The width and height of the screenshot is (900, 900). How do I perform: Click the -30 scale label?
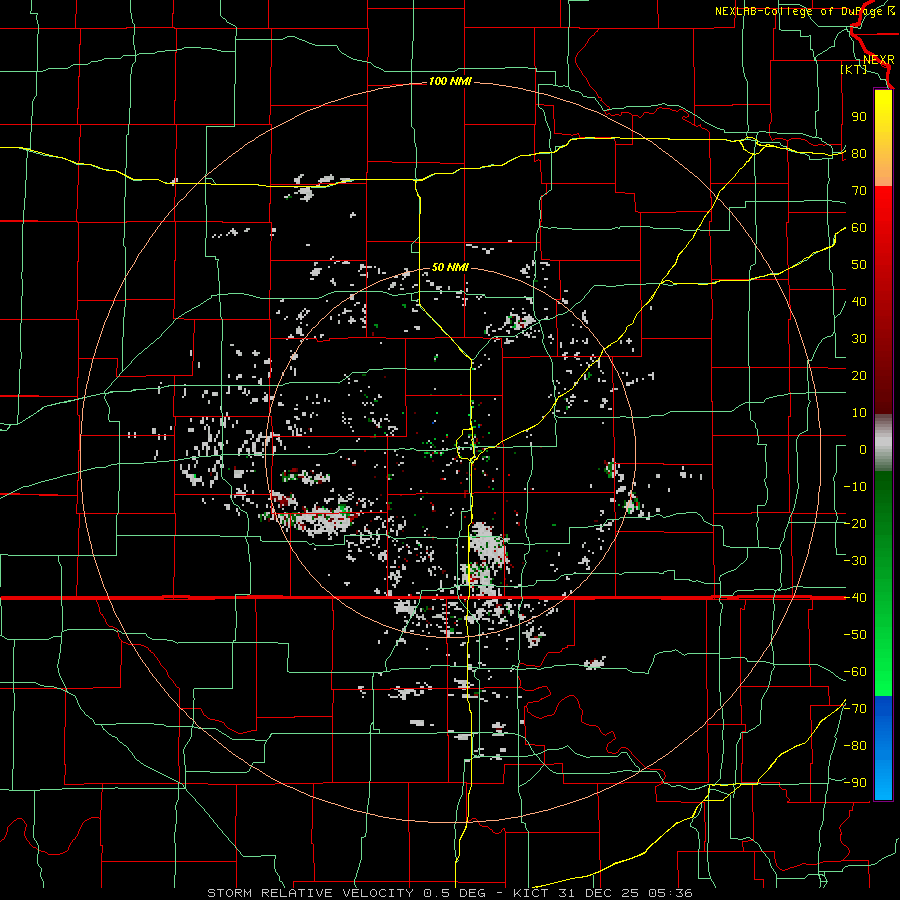[855, 561]
